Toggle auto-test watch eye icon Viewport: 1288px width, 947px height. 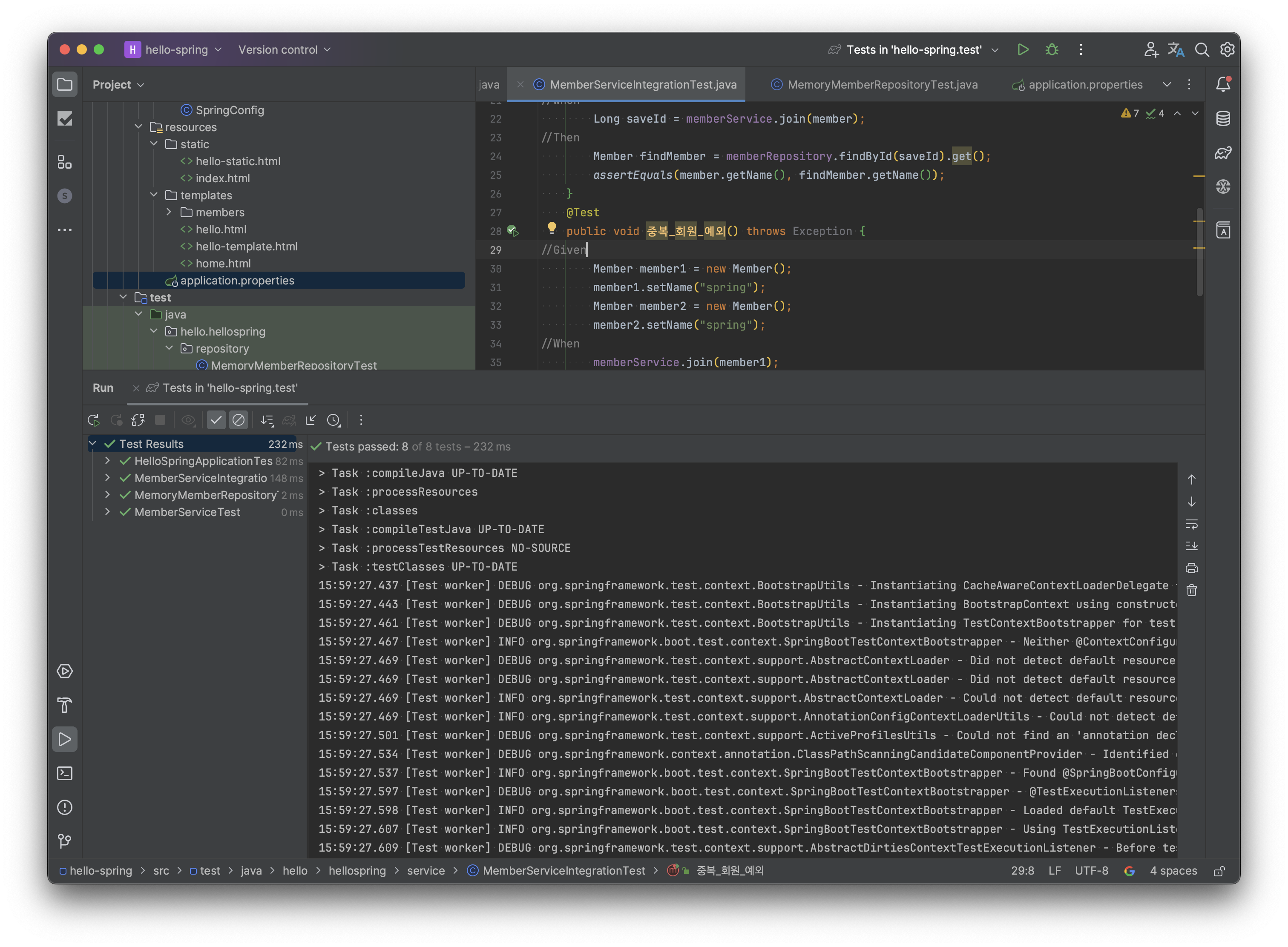tap(188, 420)
